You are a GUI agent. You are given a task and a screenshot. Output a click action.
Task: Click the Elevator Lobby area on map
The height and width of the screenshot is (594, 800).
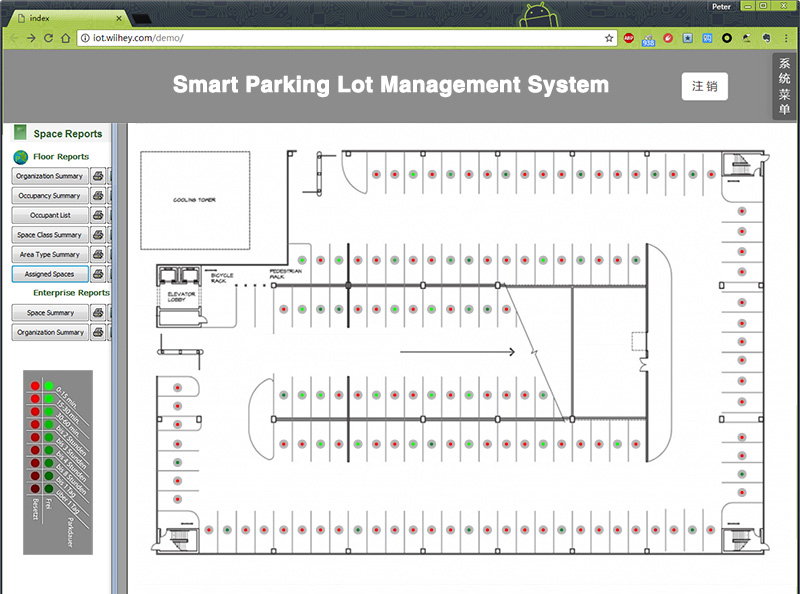pos(180,297)
